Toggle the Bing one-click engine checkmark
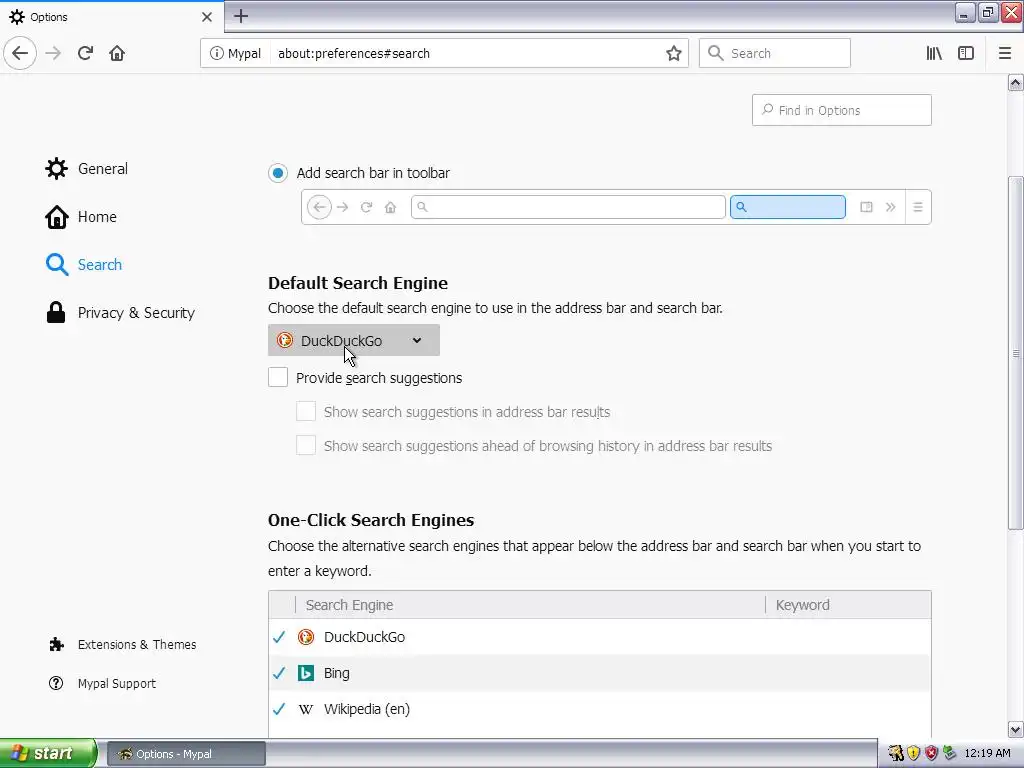1024x768 pixels. coord(279,673)
